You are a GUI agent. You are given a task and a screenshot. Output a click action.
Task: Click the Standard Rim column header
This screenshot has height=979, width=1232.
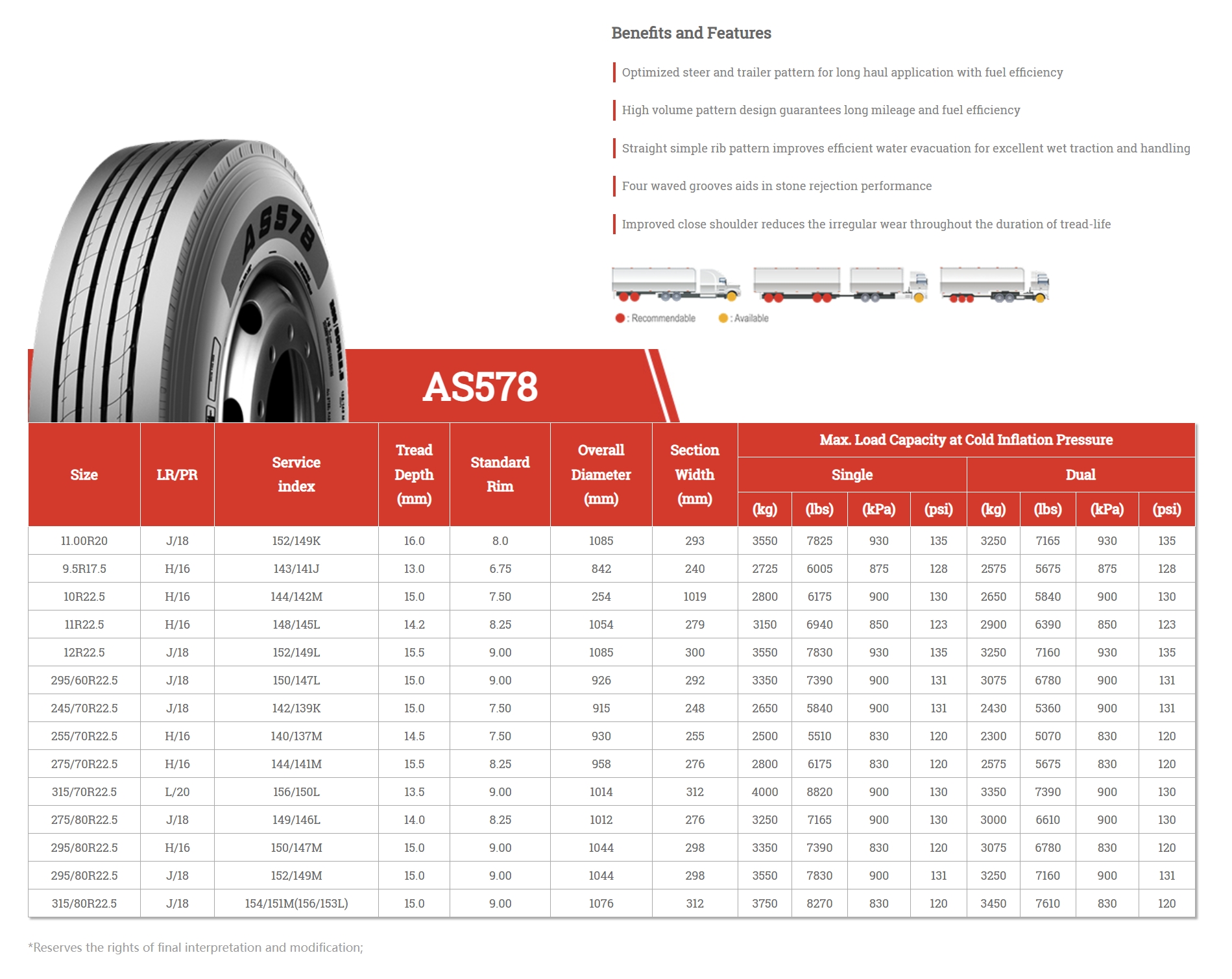[x=500, y=474]
